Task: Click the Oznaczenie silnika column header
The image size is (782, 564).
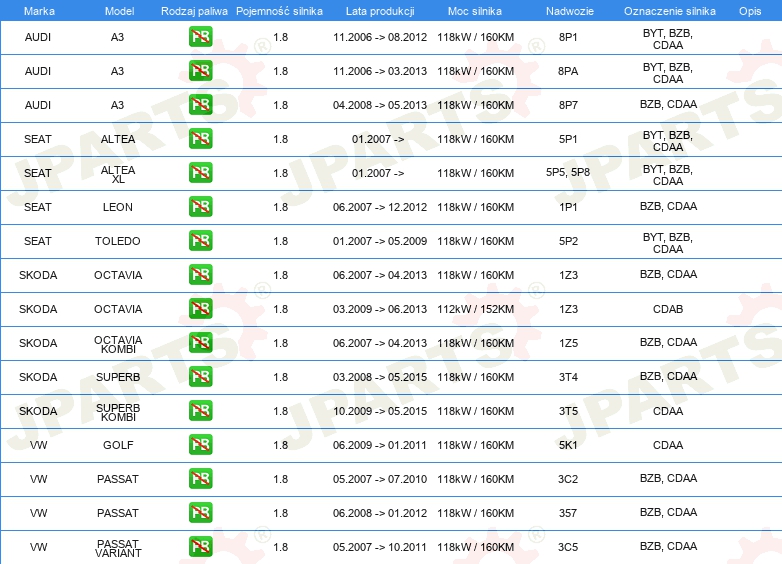Action: (x=669, y=11)
